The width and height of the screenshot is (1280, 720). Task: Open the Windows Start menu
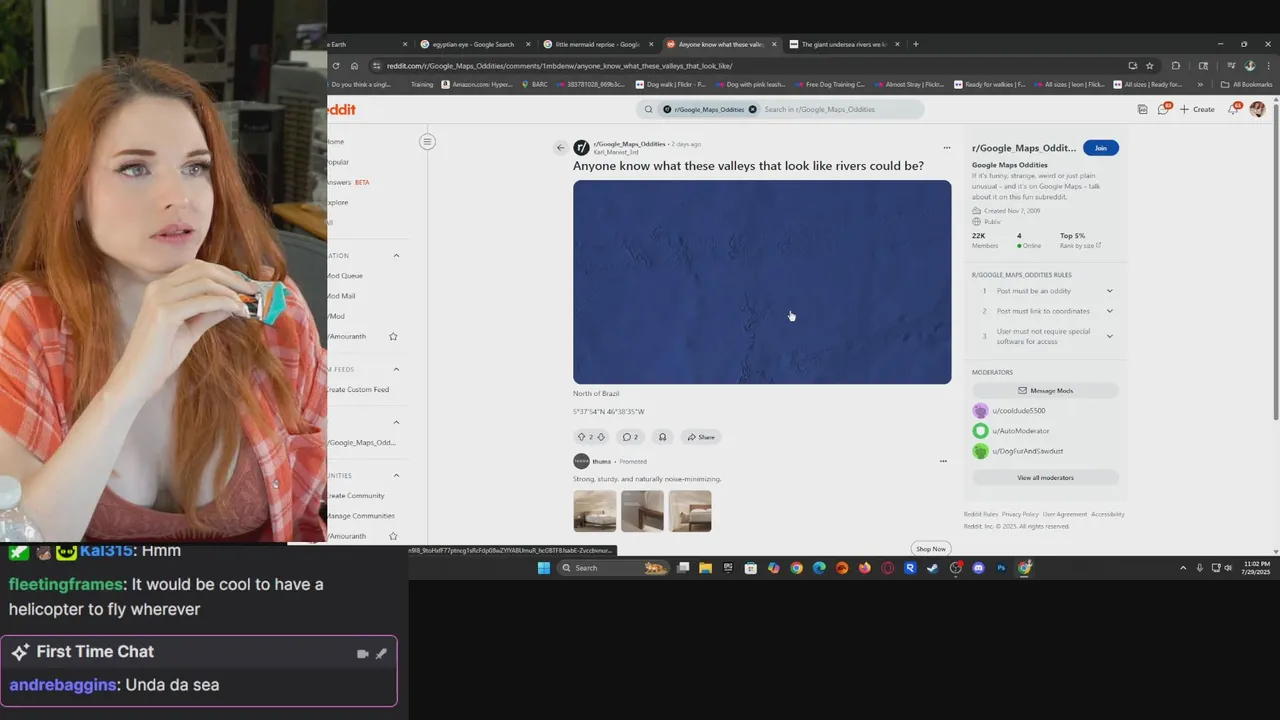pyautogui.click(x=543, y=568)
